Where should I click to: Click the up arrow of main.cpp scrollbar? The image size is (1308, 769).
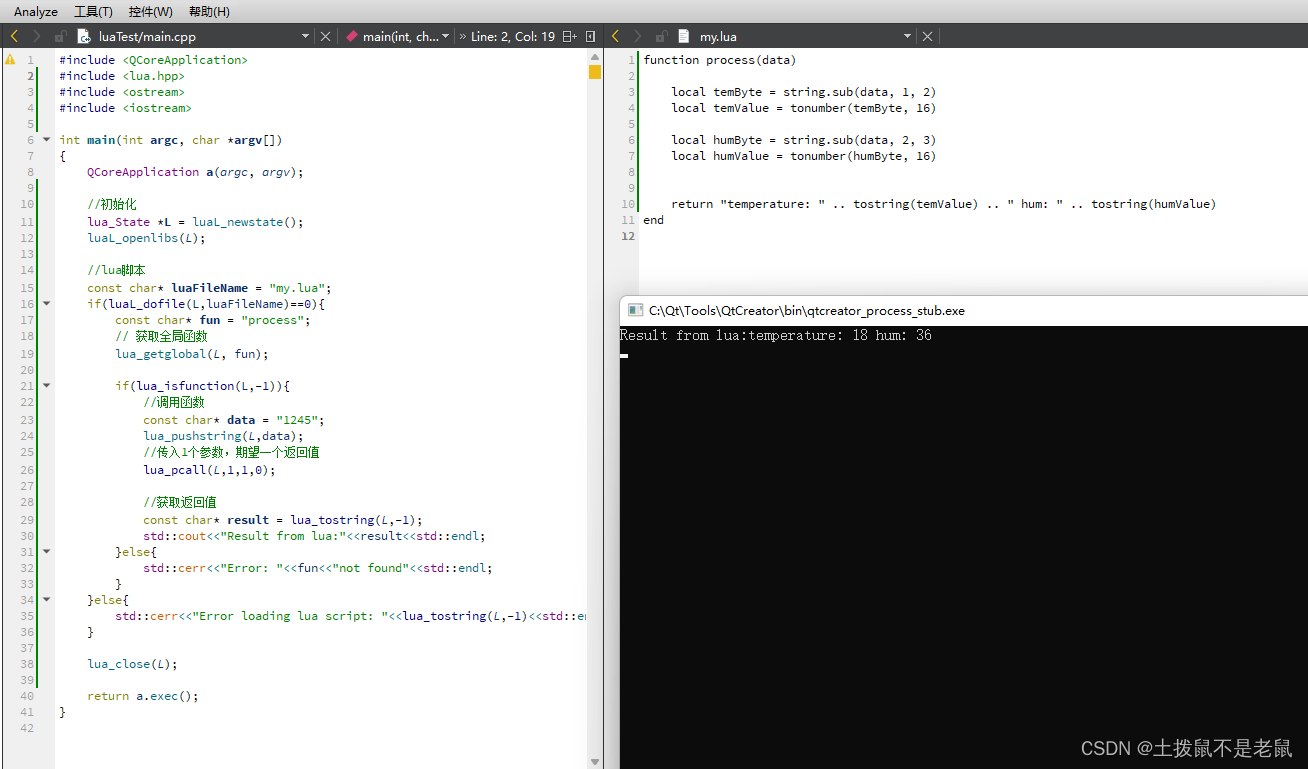[x=595, y=58]
